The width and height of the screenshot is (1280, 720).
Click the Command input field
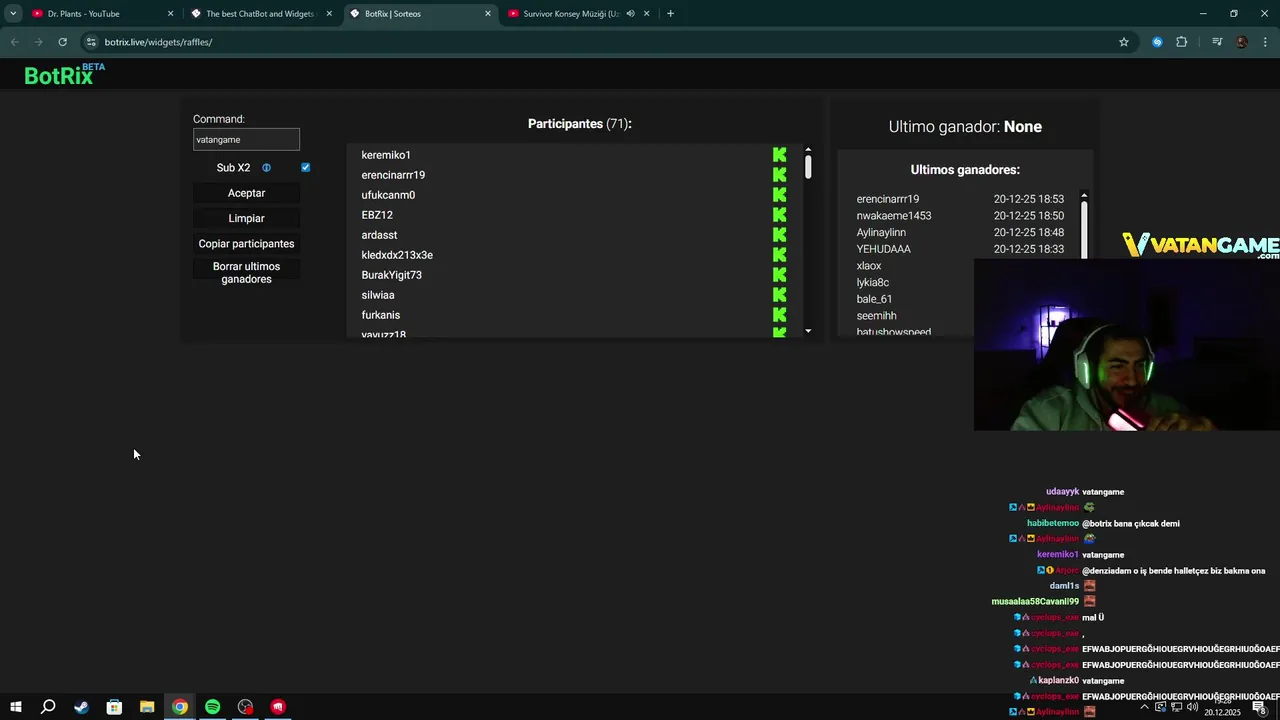pos(246,140)
